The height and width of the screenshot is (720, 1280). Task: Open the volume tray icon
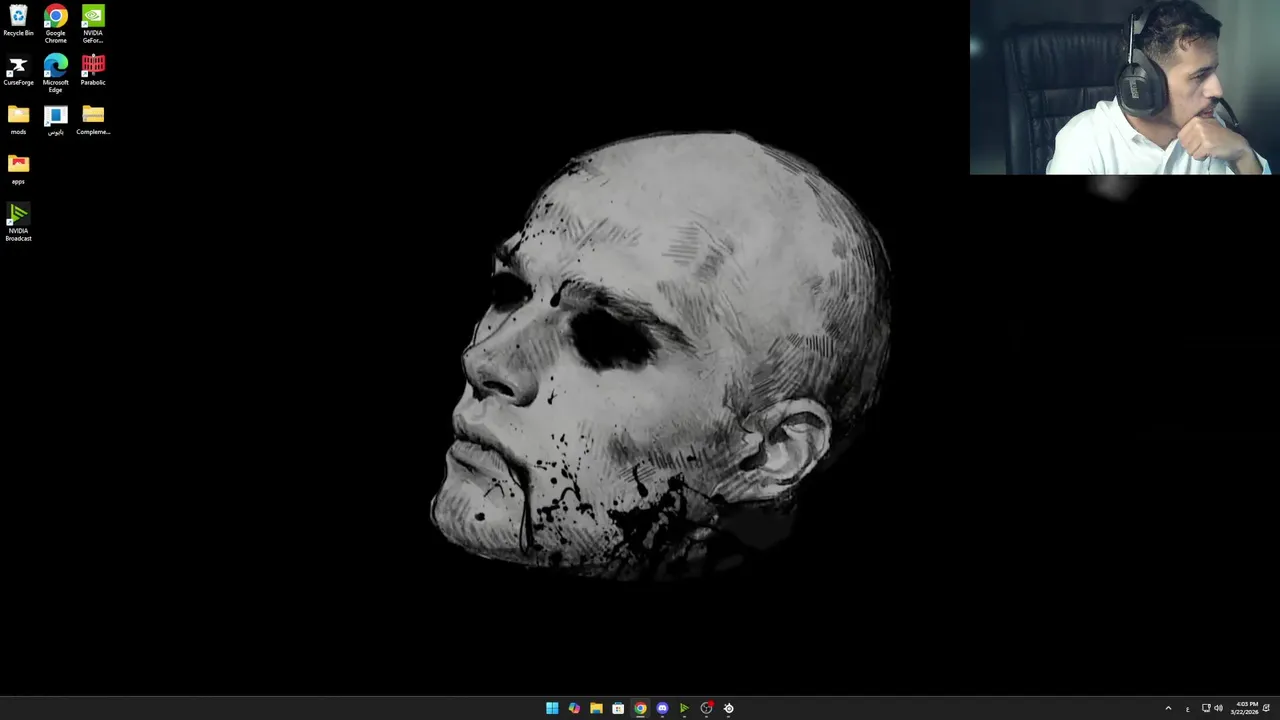1218,708
